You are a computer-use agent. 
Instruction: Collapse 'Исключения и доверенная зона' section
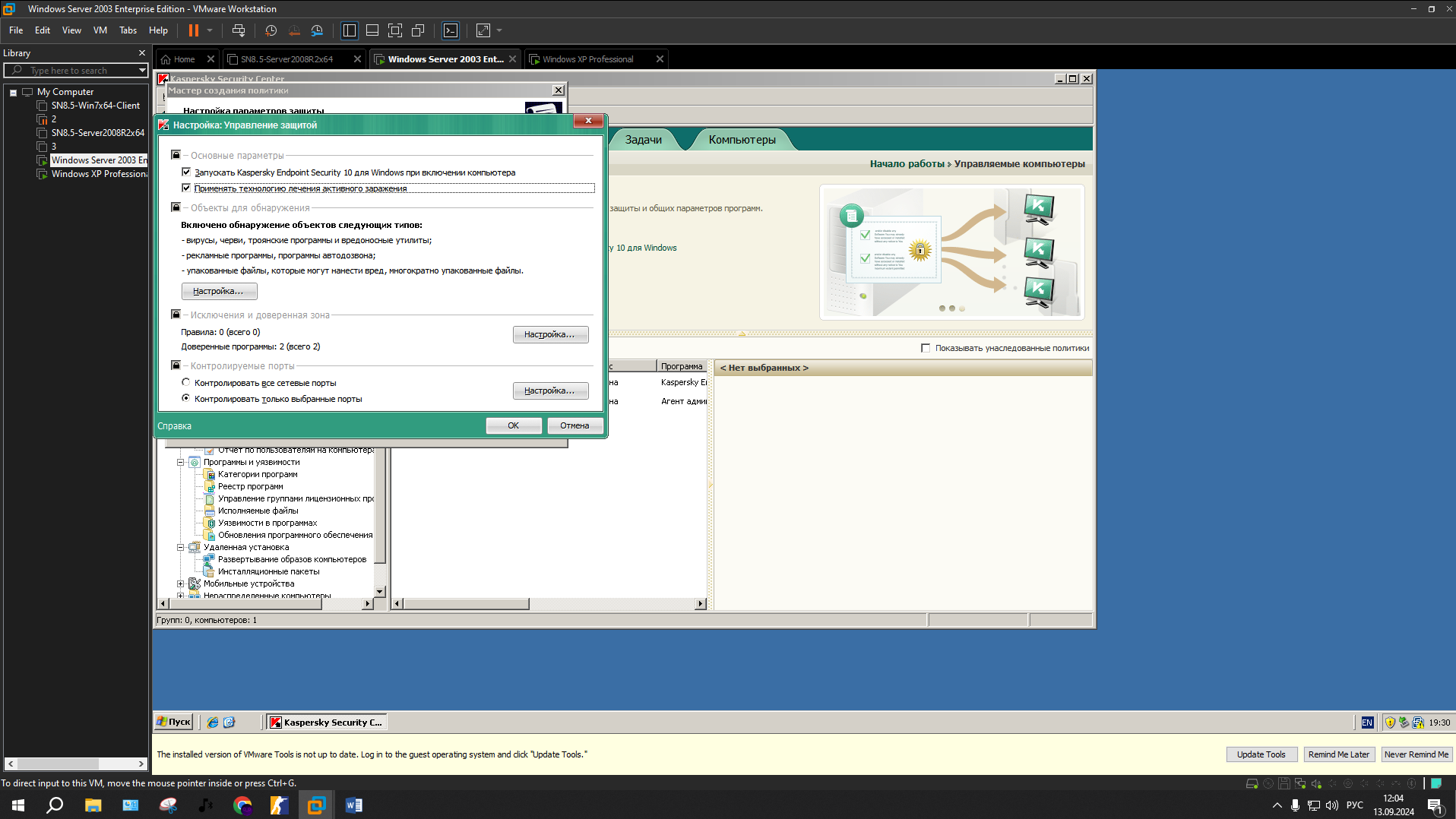tap(176, 315)
